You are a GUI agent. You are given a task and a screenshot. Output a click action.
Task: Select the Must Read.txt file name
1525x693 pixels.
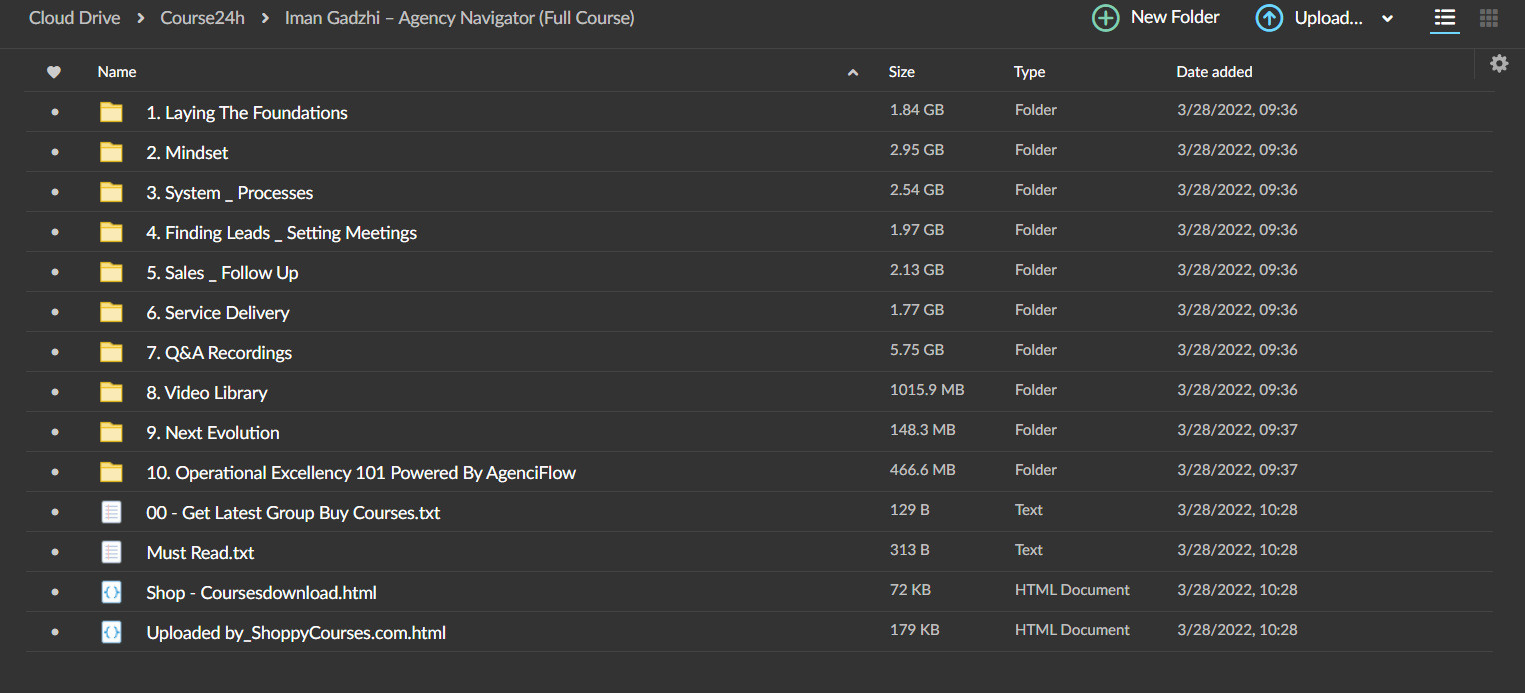200,553
